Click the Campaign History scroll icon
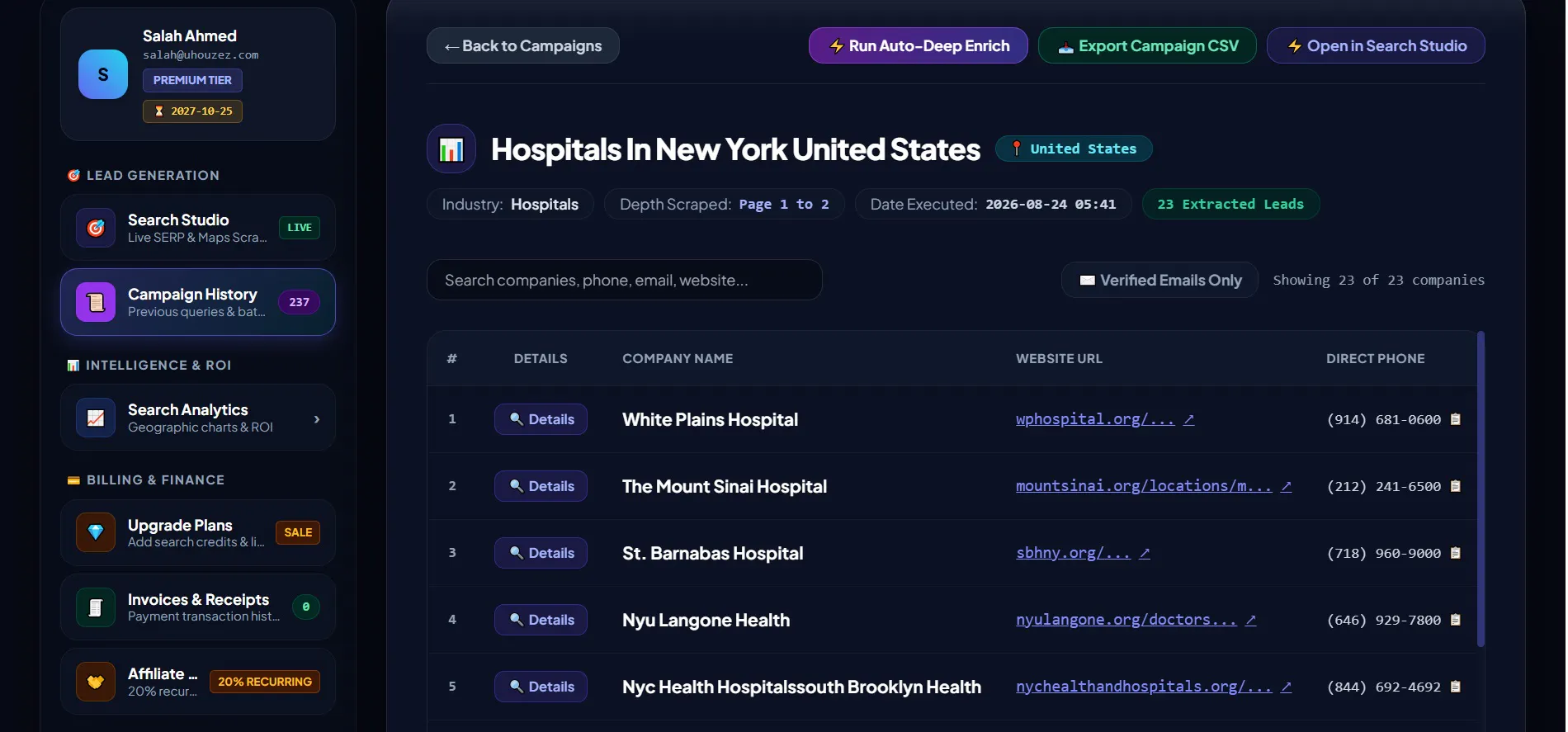Viewport: 1568px width, 732px height. pyautogui.click(x=96, y=302)
